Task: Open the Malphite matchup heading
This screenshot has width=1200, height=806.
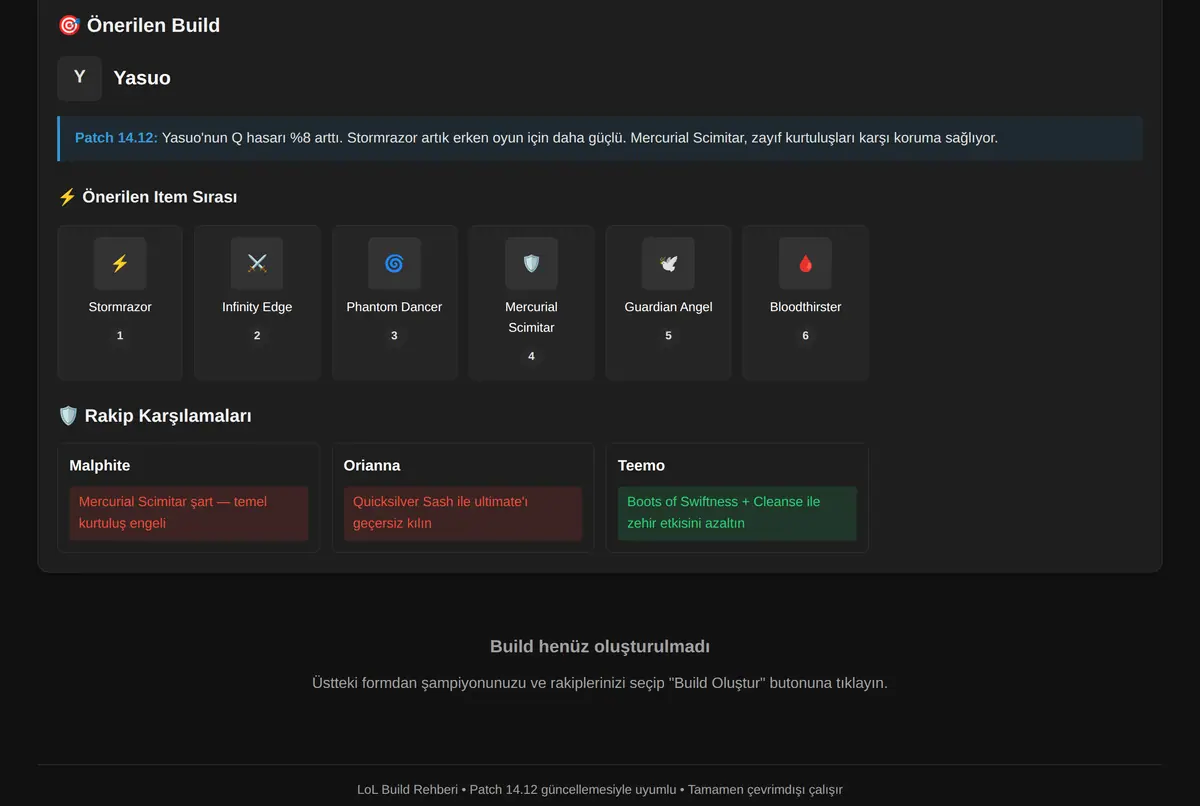Action: point(100,466)
